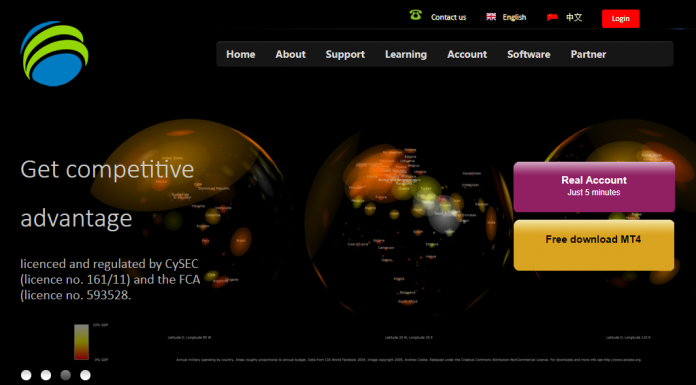The height and width of the screenshot is (385, 696).
Task: Click the green telephone contact icon
Action: tap(415, 15)
